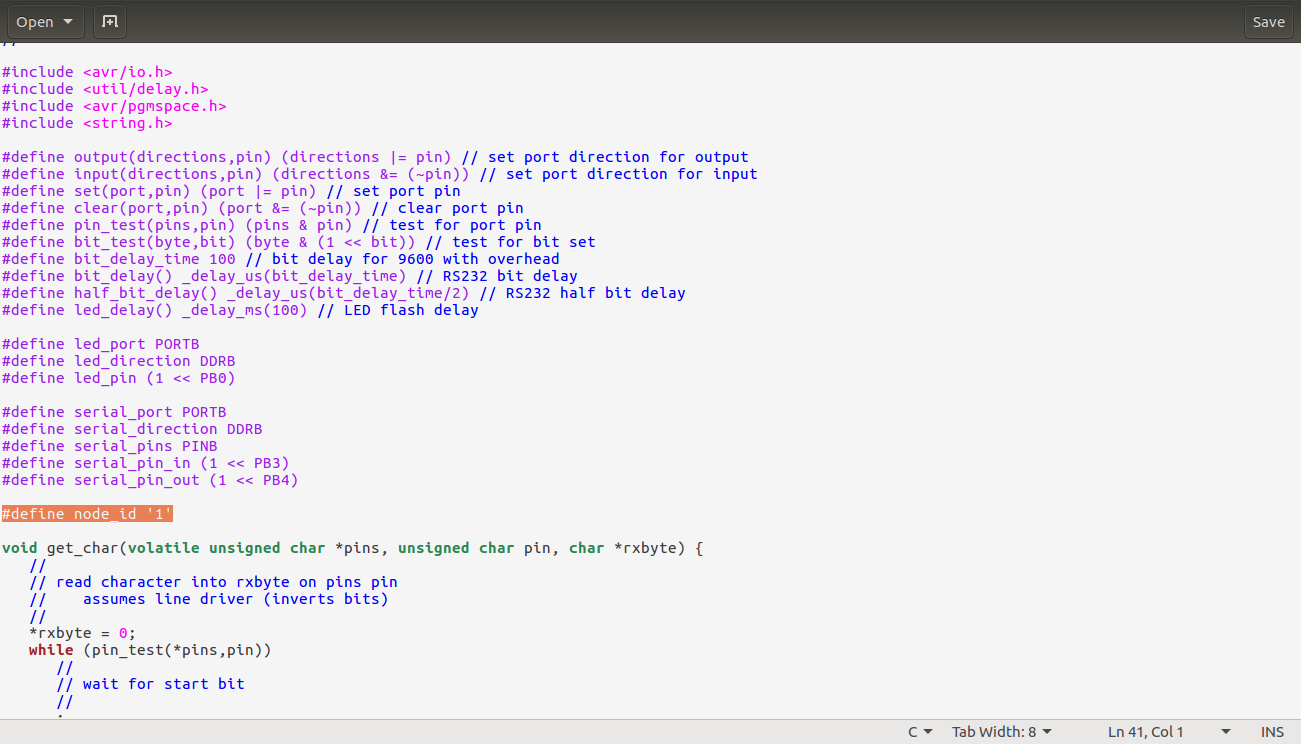Image resolution: width=1301 pixels, height=744 pixels.
Task: Click the comment 'set port direction for input'
Action: click(618, 174)
